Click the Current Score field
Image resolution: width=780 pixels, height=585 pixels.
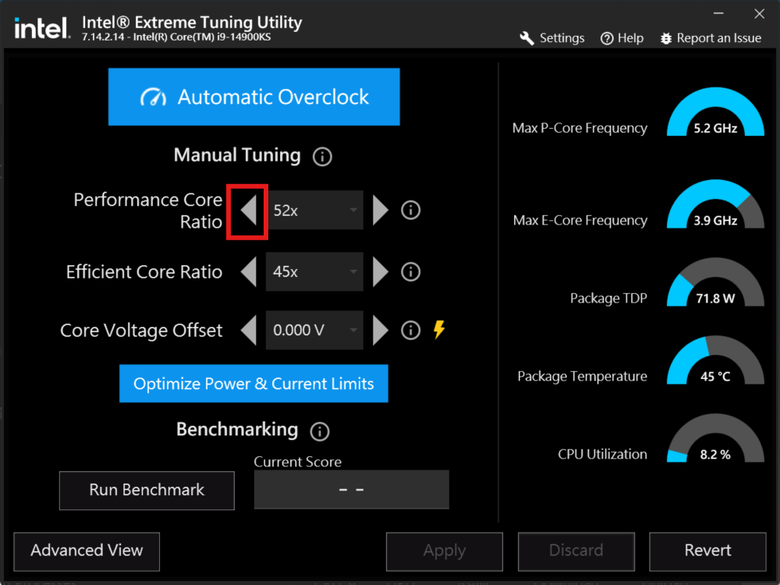pos(351,489)
